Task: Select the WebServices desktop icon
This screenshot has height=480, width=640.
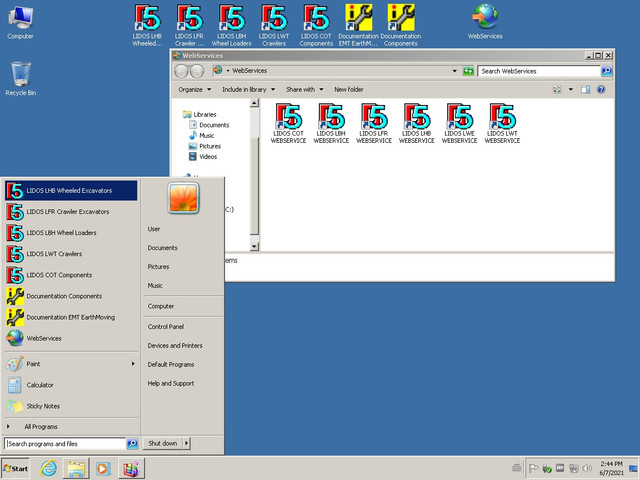Action: coord(485,21)
